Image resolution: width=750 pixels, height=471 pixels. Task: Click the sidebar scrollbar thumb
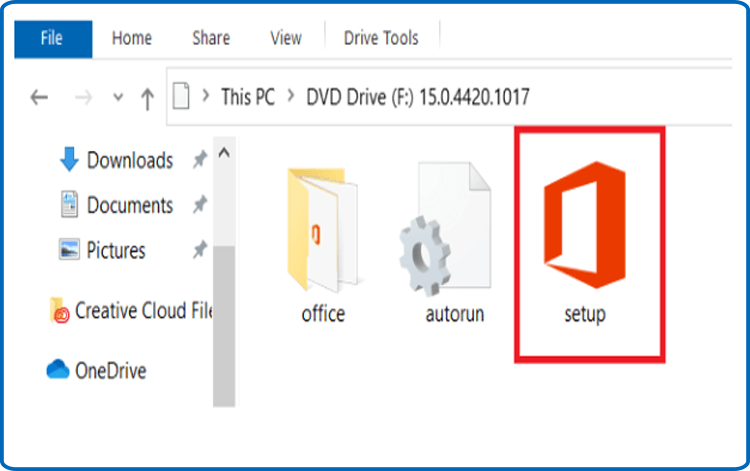click(224, 326)
